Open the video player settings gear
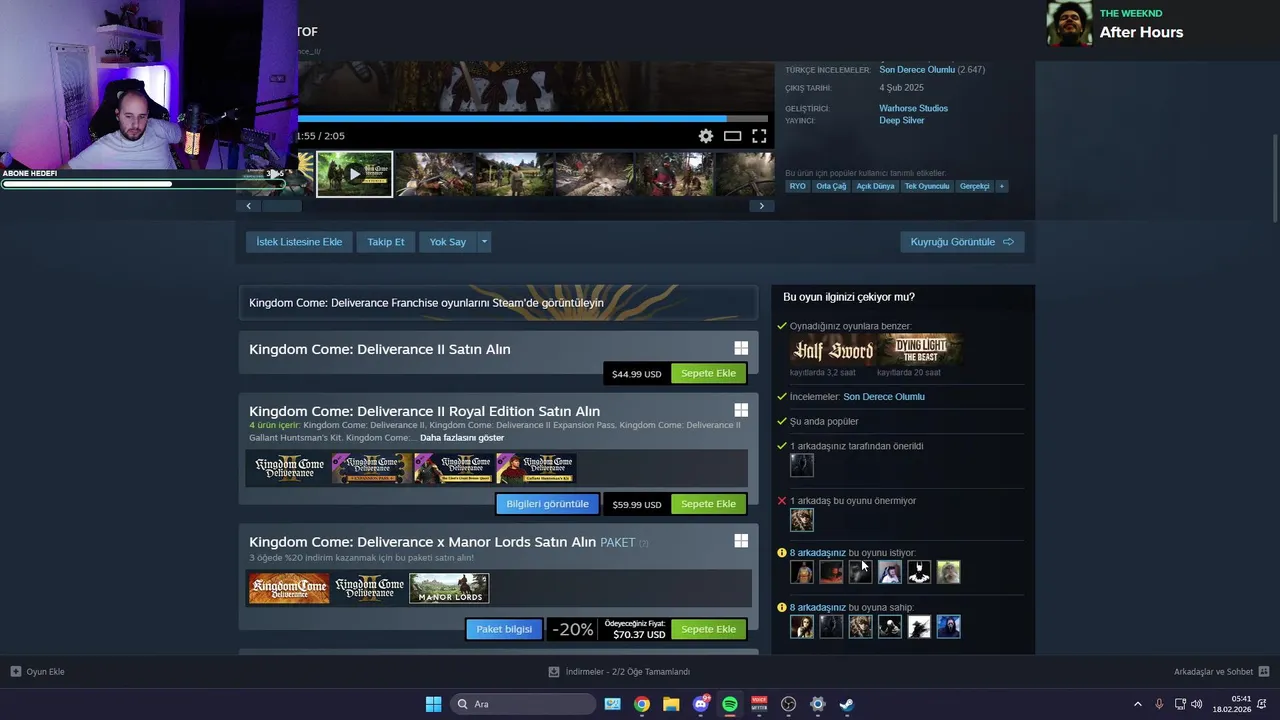Viewport: 1280px width, 720px height. [x=706, y=136]
